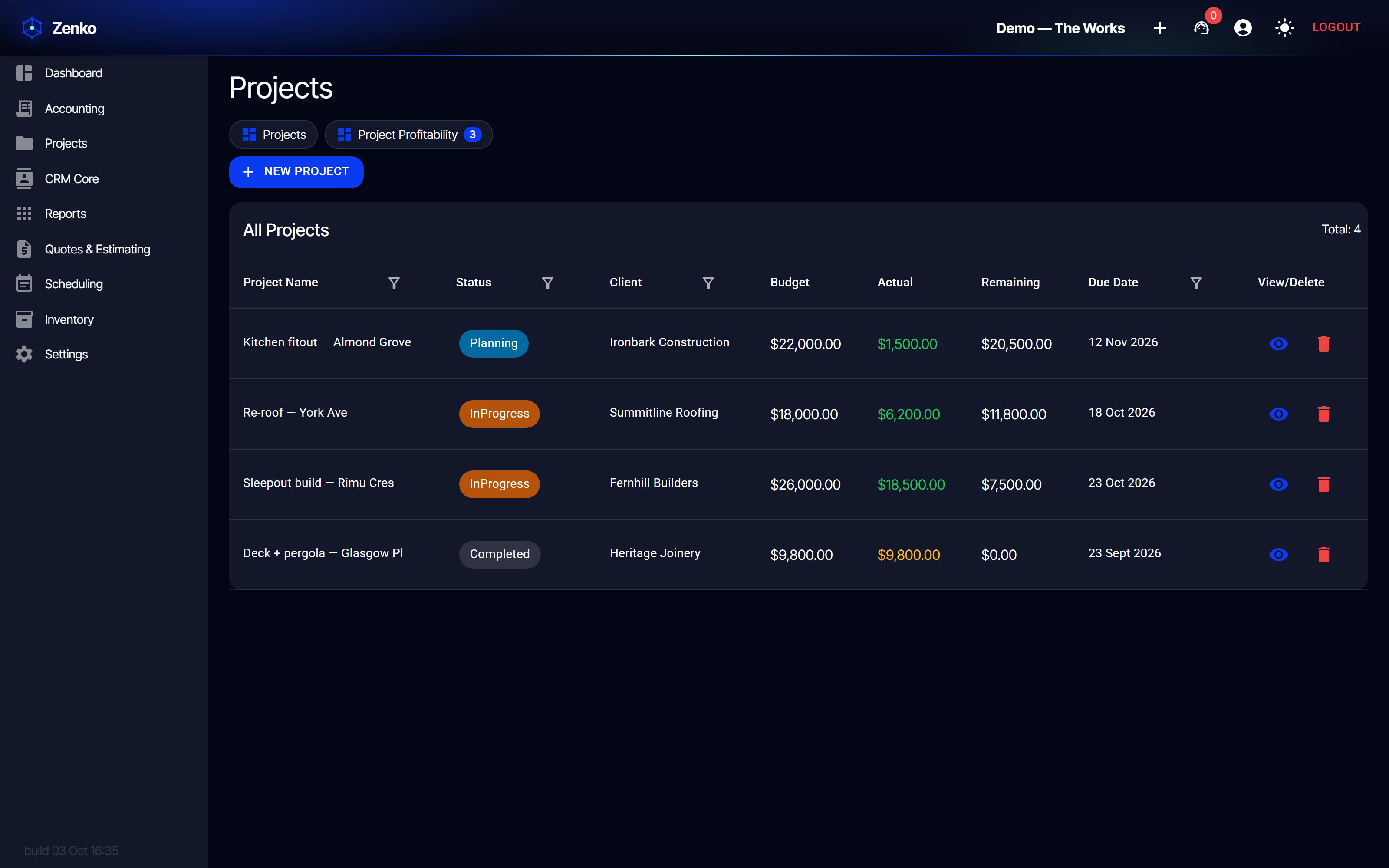This screenshot has width=1389, height=868.
Task: Open CRM Core section
Action: [104, 179]
